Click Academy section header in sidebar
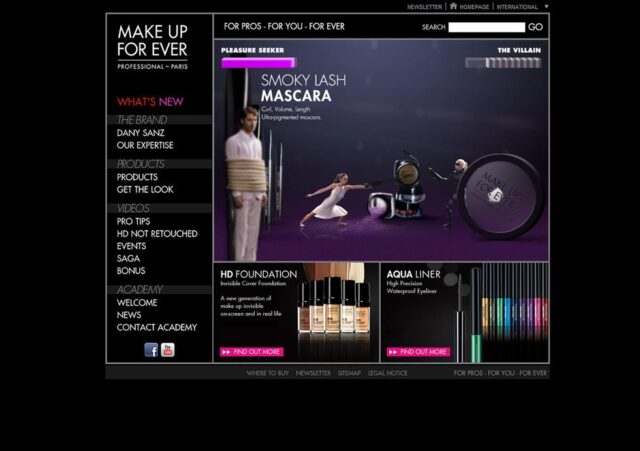 pos(140,289)
